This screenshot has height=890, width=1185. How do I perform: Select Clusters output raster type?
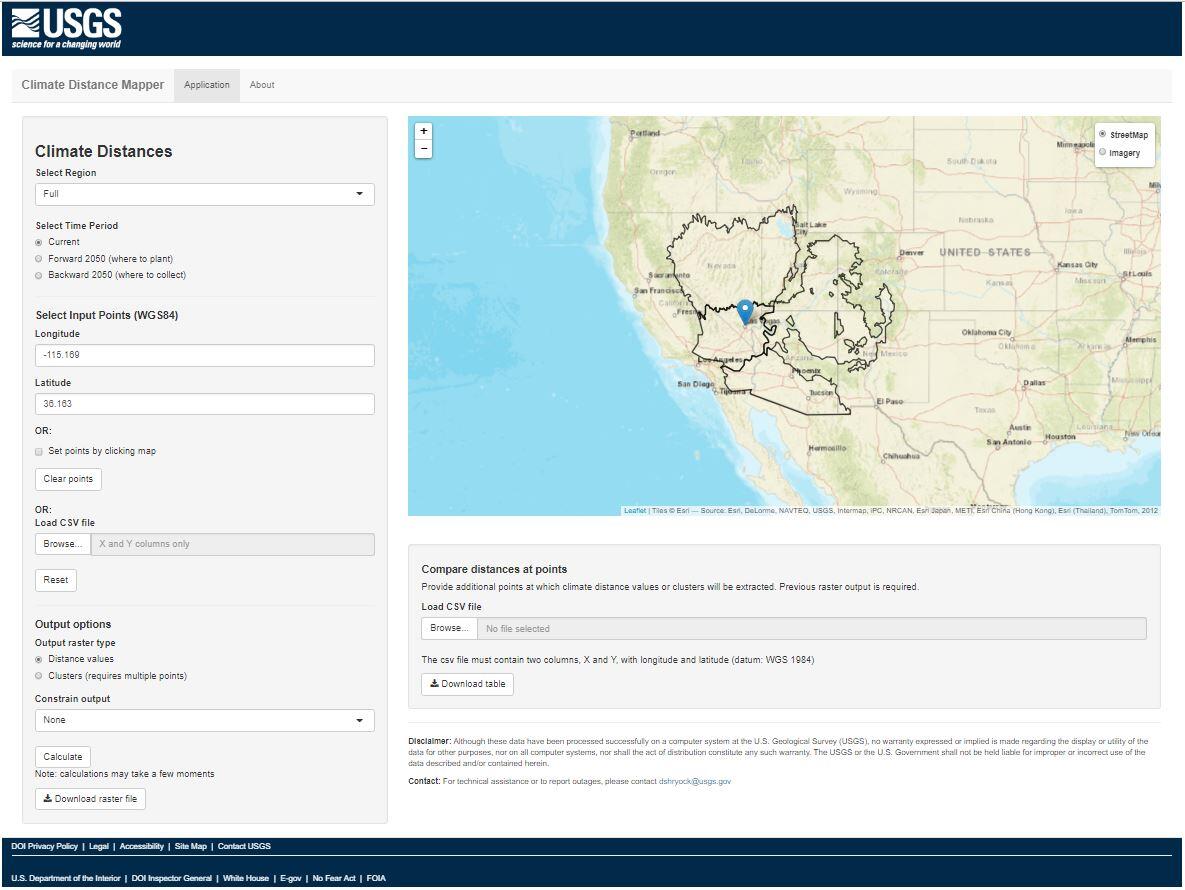coord(39,676)
